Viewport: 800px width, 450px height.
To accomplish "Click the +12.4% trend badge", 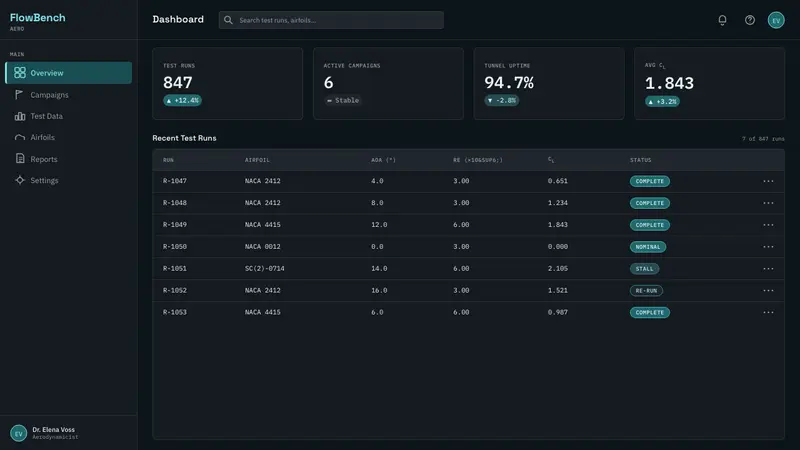I will (183, 101).
